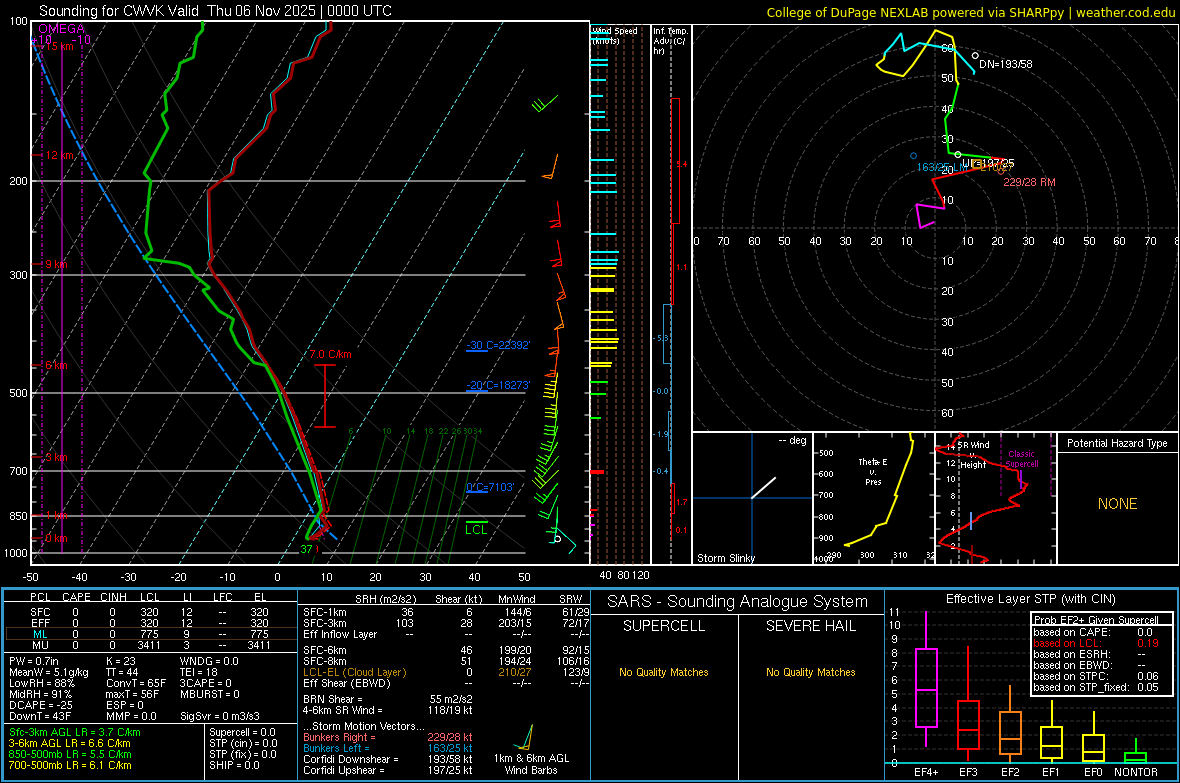1180x783 pixels.
Task: Click the 'Wind Speed (knots)' panel header
Action: [615, 35]
